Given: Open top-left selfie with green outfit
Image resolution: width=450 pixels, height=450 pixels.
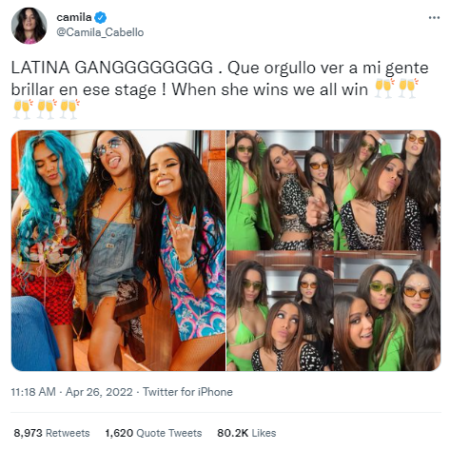Looking at the screenshot, I should tap(280, 190).
